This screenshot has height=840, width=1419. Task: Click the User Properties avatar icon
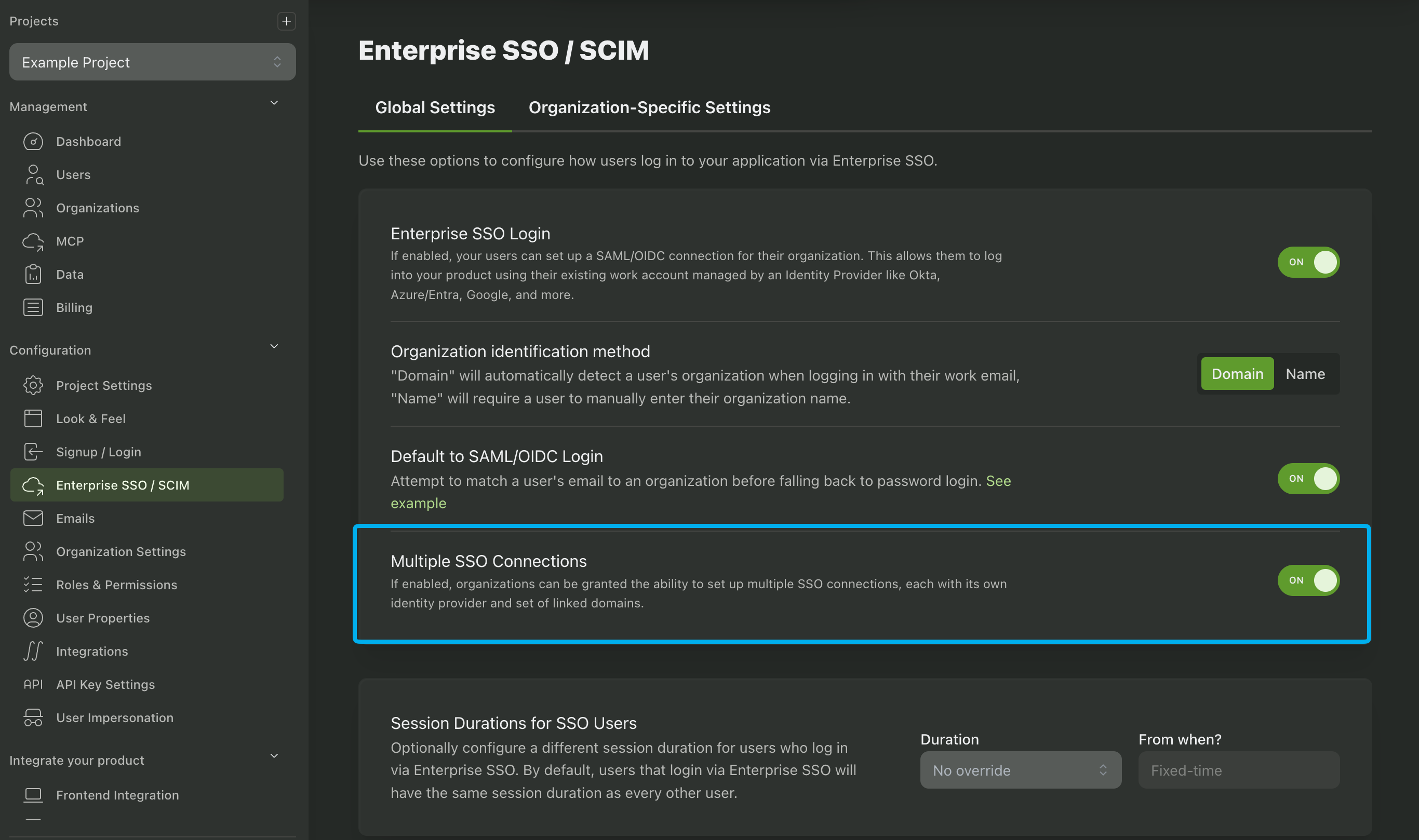click(x=33, y=618)
